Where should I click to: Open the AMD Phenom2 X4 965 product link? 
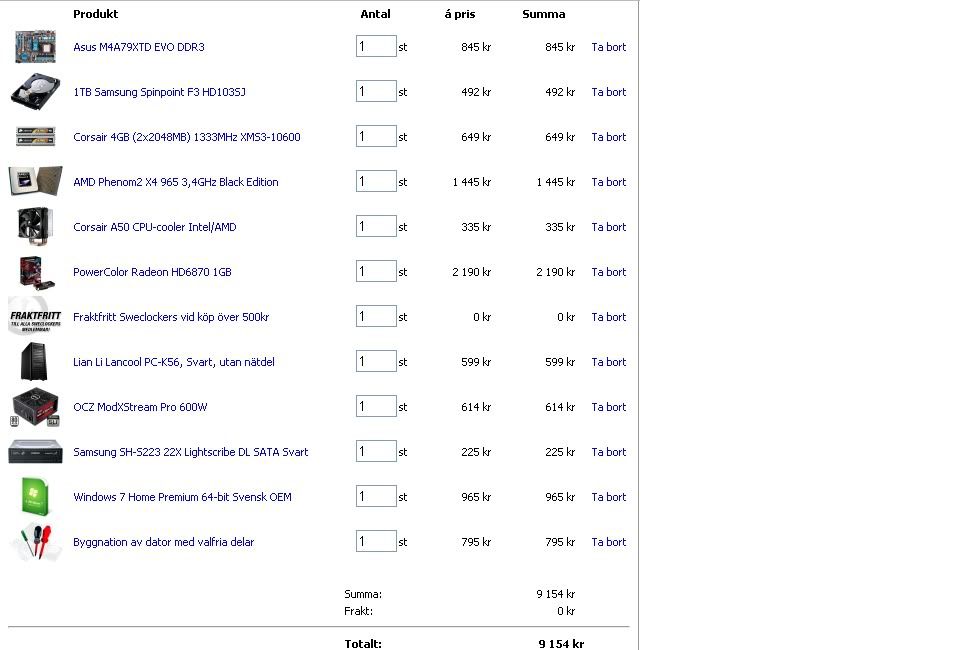coord(175,182)
